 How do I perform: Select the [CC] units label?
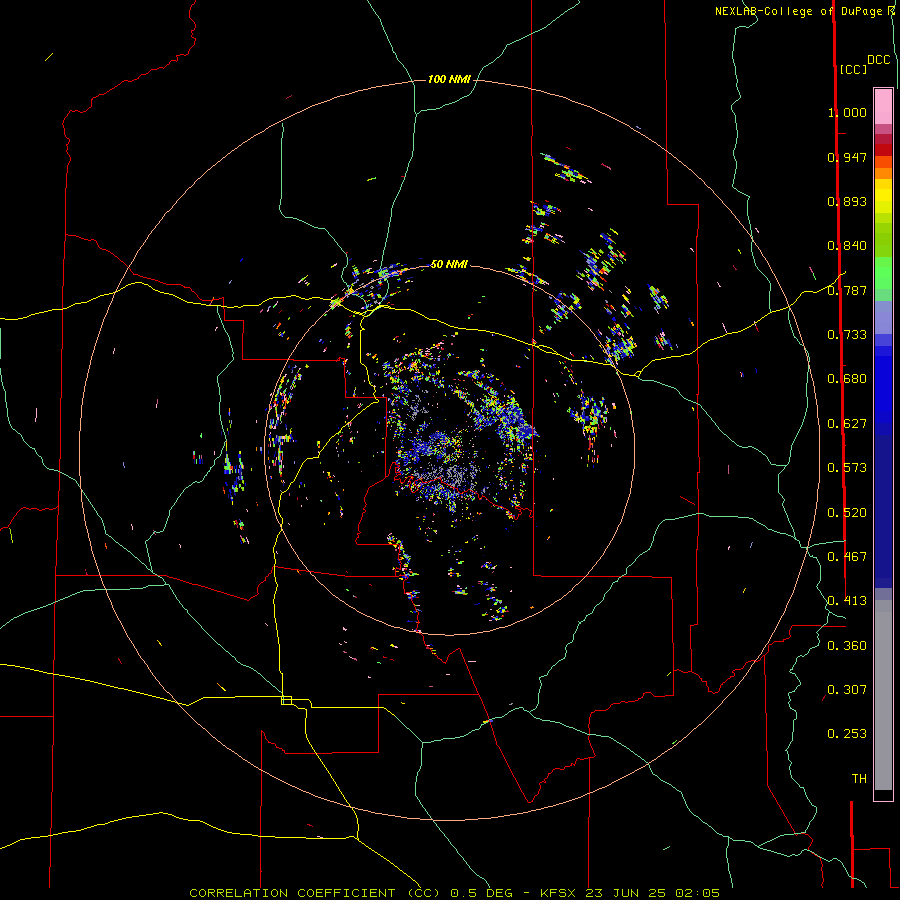[x=854, y=69]
